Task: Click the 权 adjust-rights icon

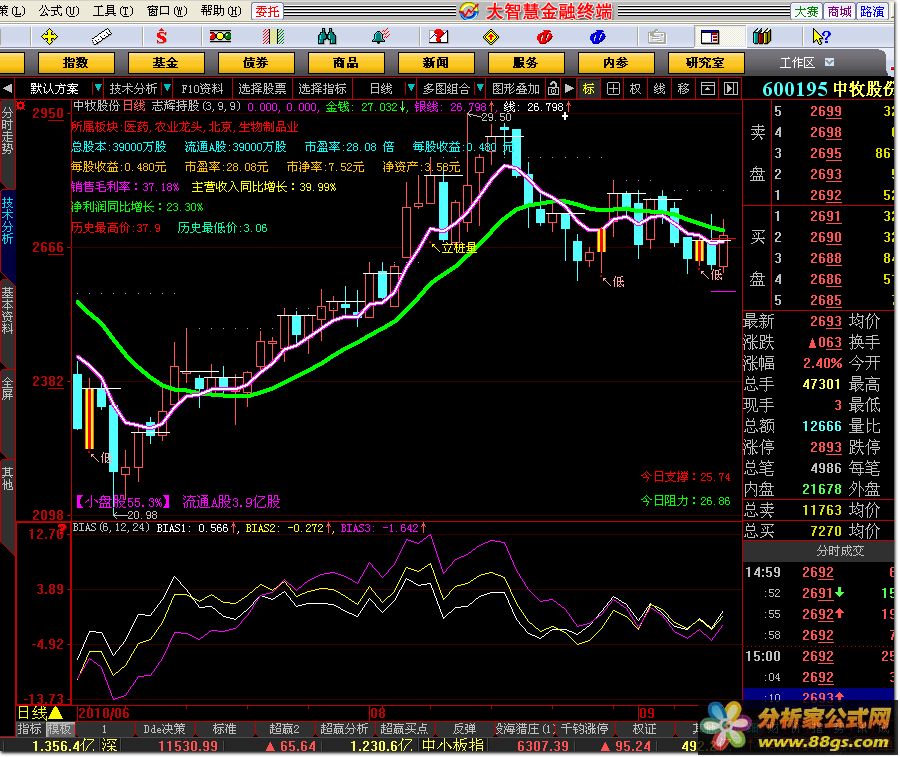Action: pos(635,89)
